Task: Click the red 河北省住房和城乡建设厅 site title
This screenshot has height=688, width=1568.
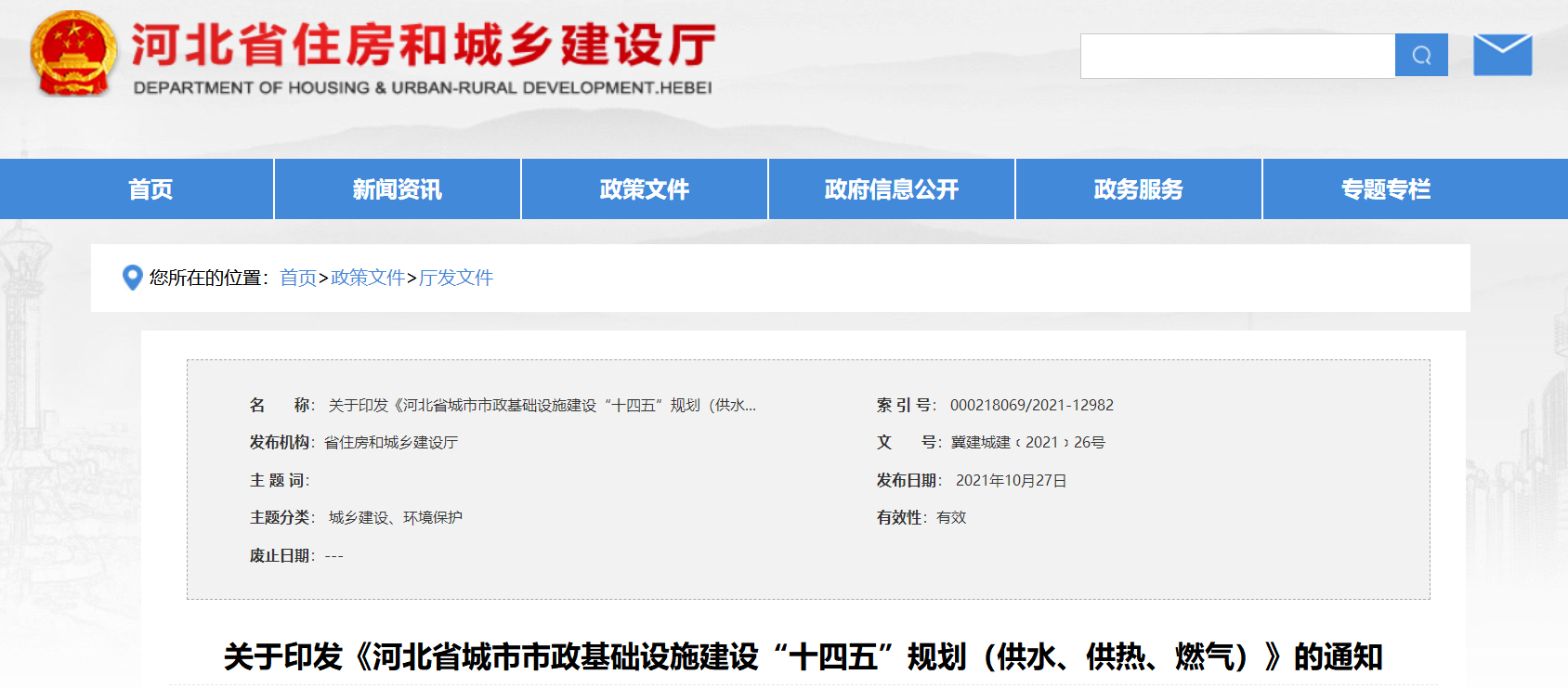Action: click(423, 45)
